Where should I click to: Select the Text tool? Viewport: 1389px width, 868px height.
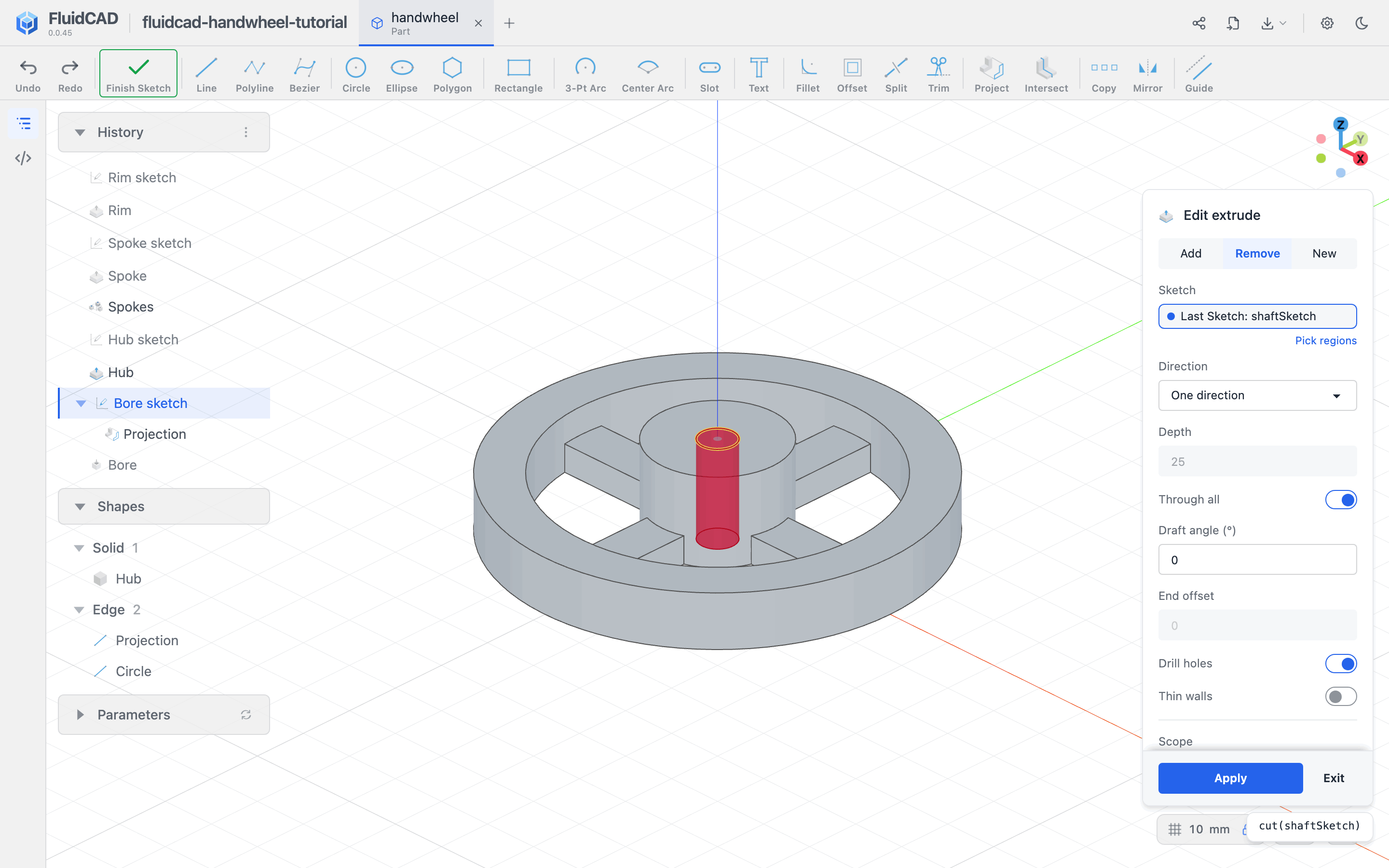(x=759, y=75)
